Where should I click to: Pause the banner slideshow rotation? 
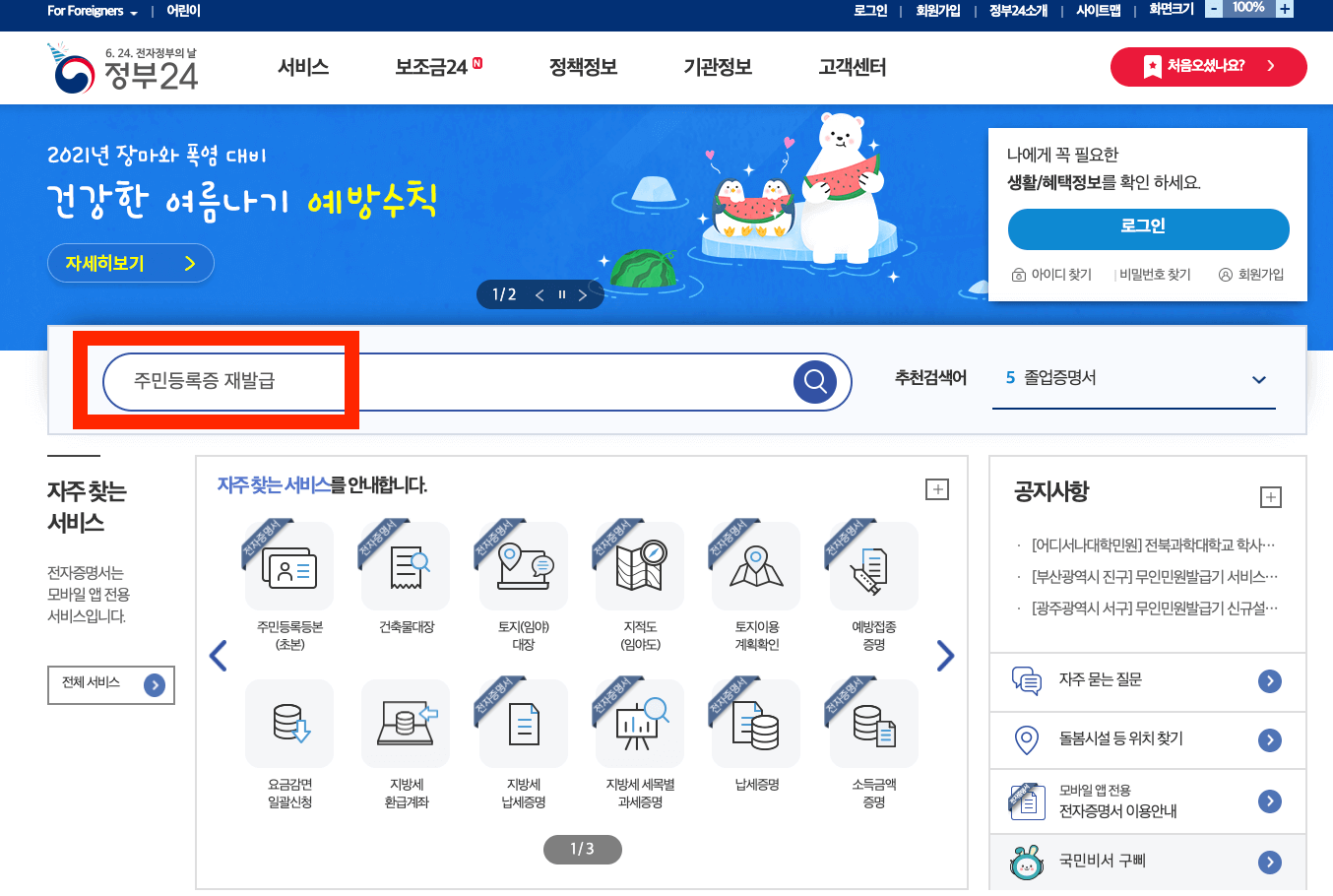click(561, 293)
